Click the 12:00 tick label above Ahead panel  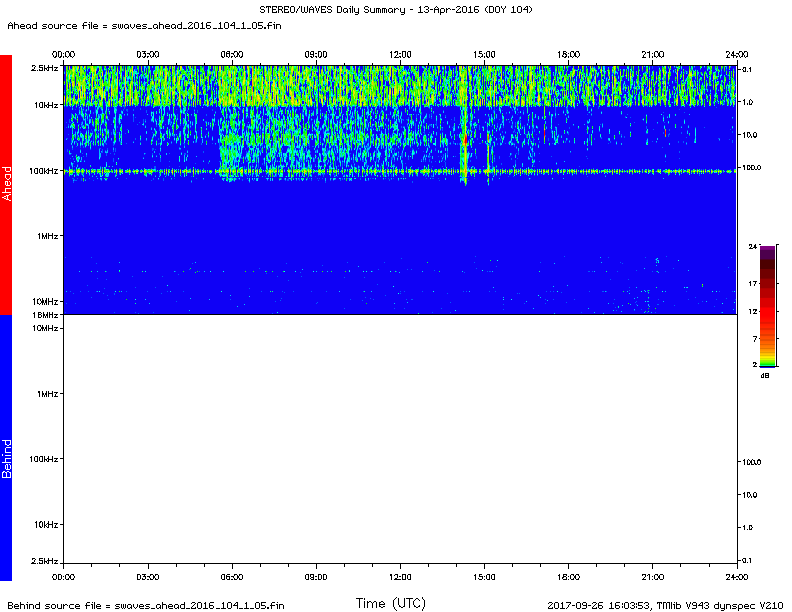(x=400, y=53)
